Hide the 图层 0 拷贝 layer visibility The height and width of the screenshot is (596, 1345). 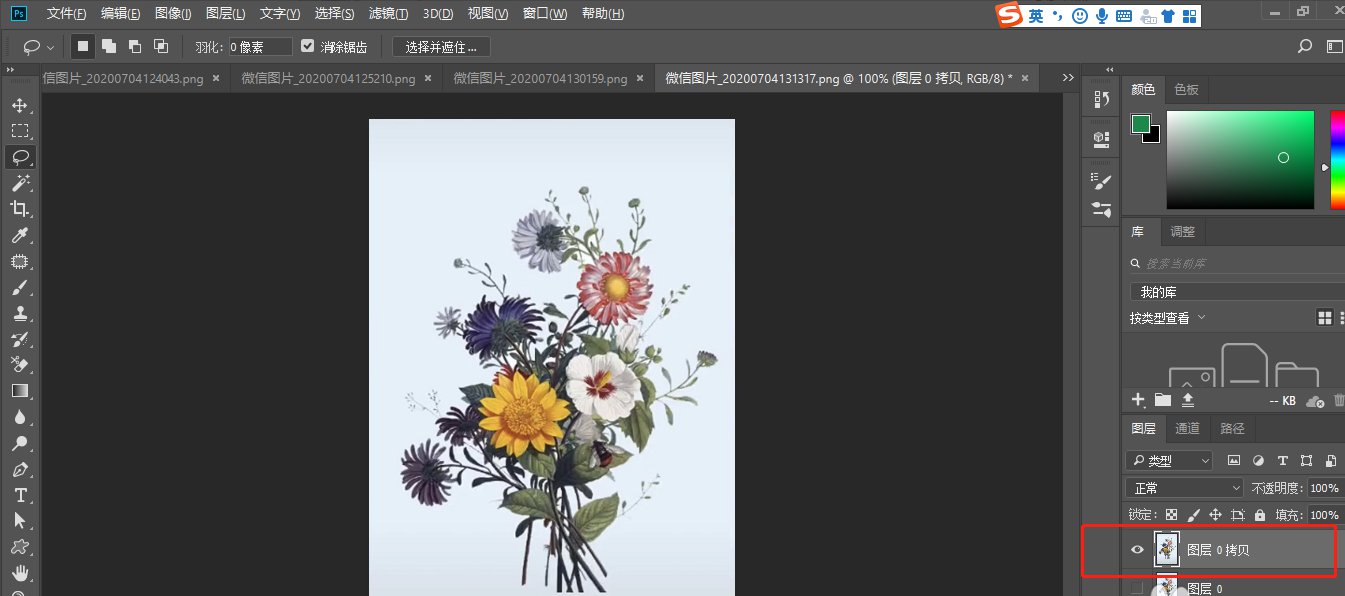pos(1137,549)
